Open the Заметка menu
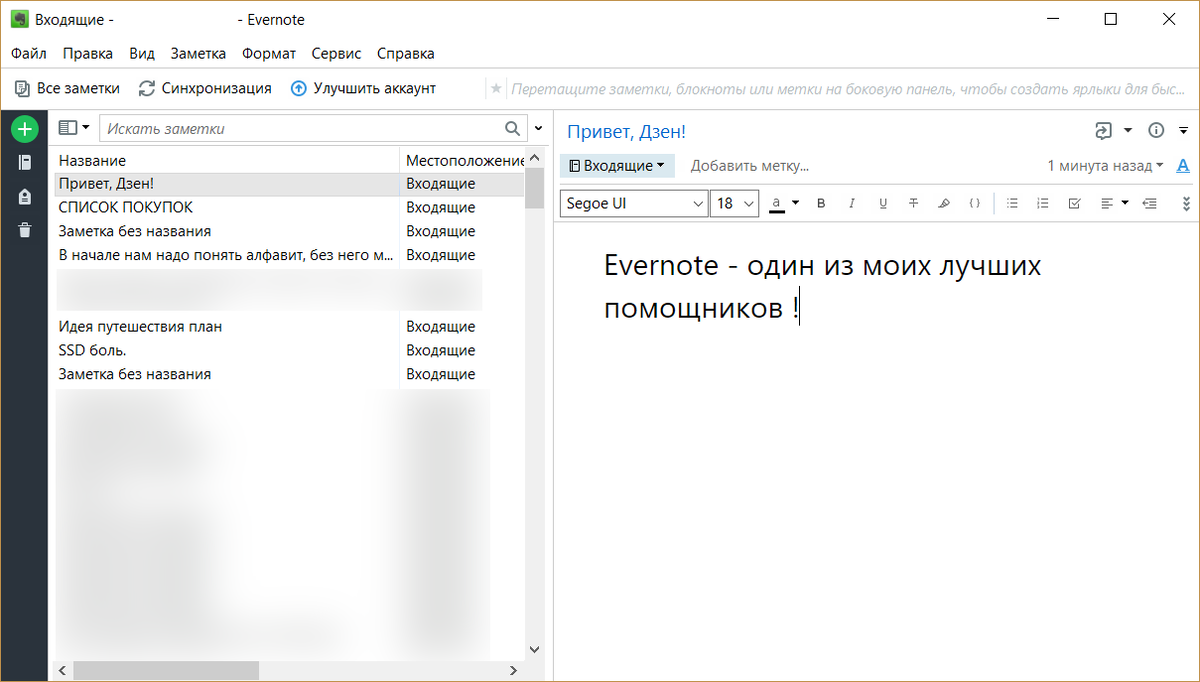Screen dimensions: 1200x682 198,54
